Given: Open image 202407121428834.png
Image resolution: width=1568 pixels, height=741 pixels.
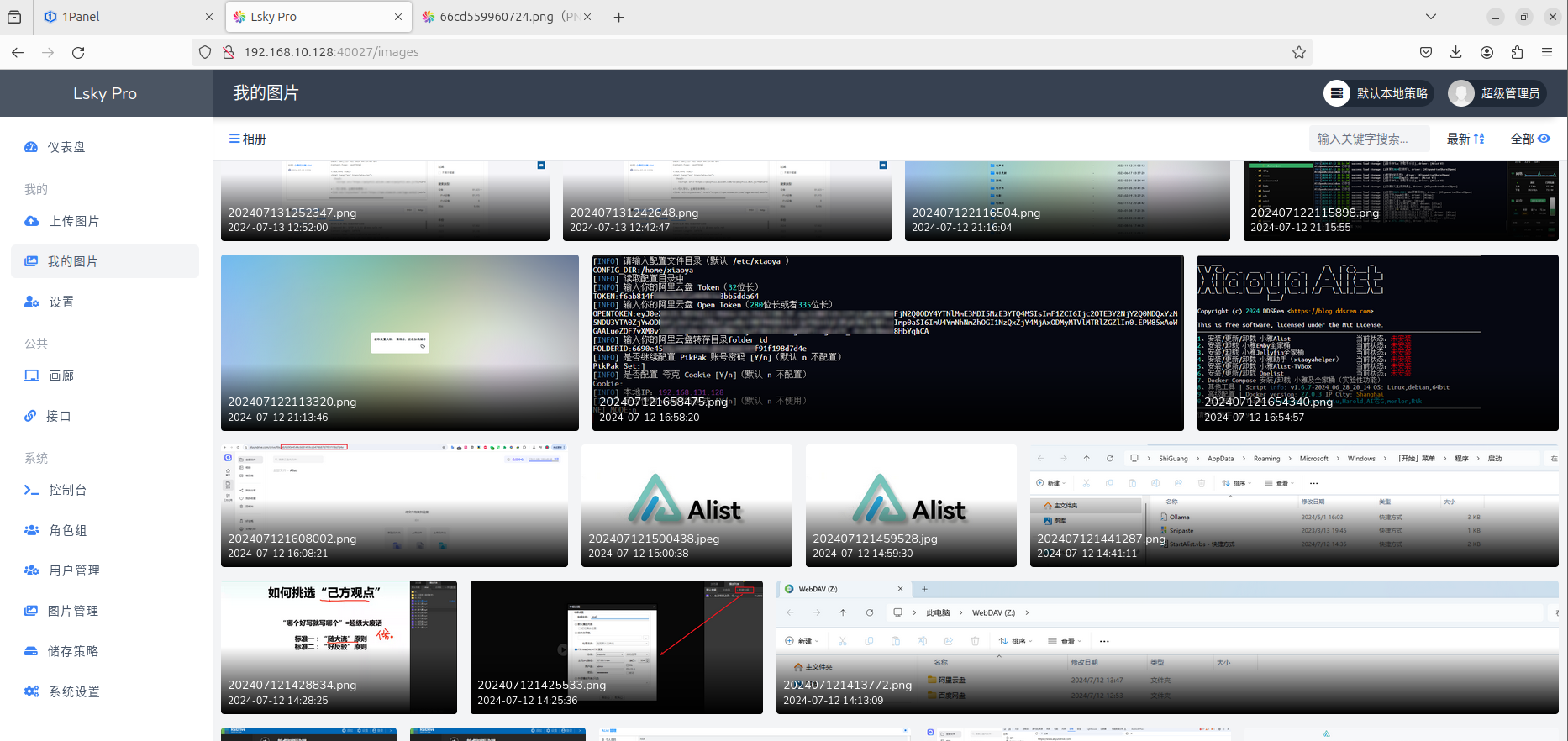Looking at the screenshot, I should [x=339, y=647].
